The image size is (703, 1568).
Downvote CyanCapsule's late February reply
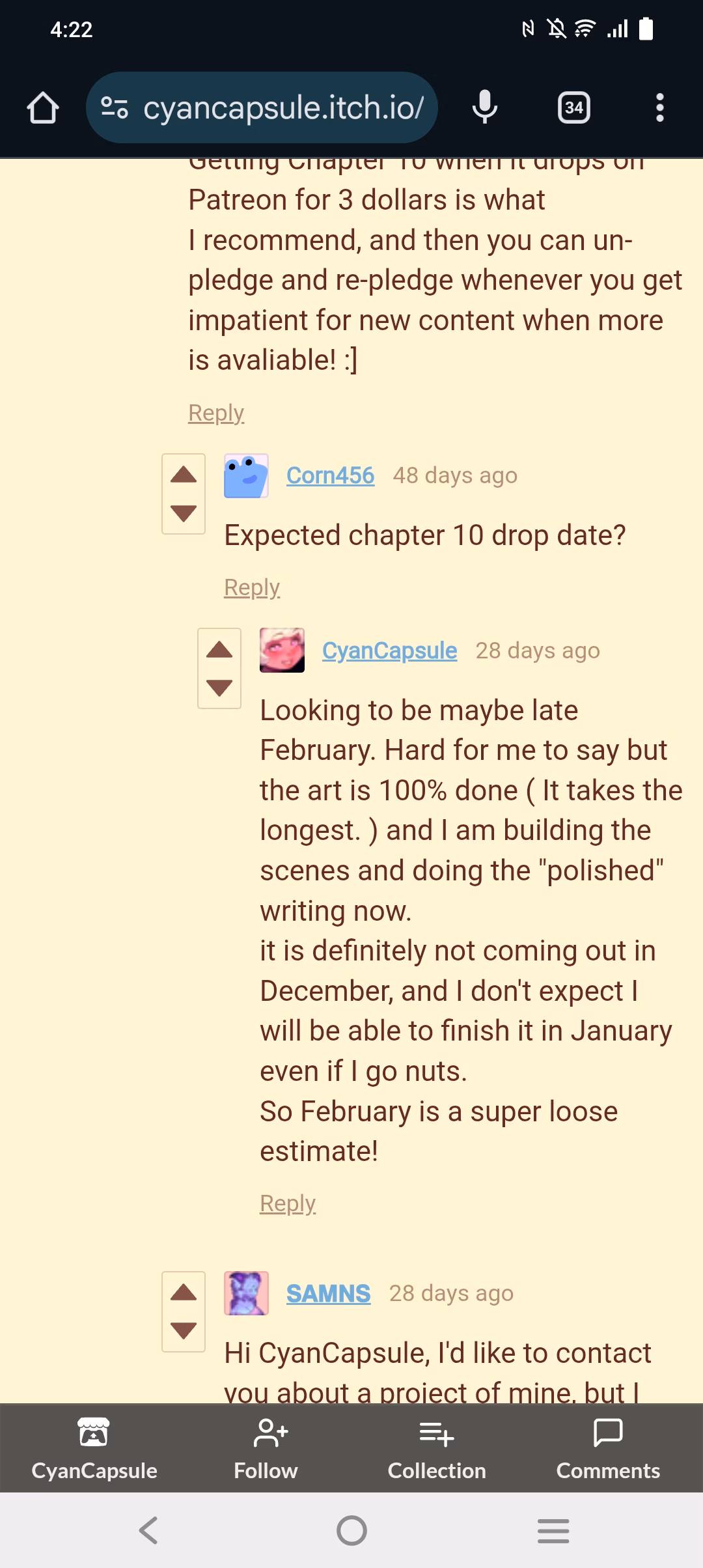coord(219,688)
